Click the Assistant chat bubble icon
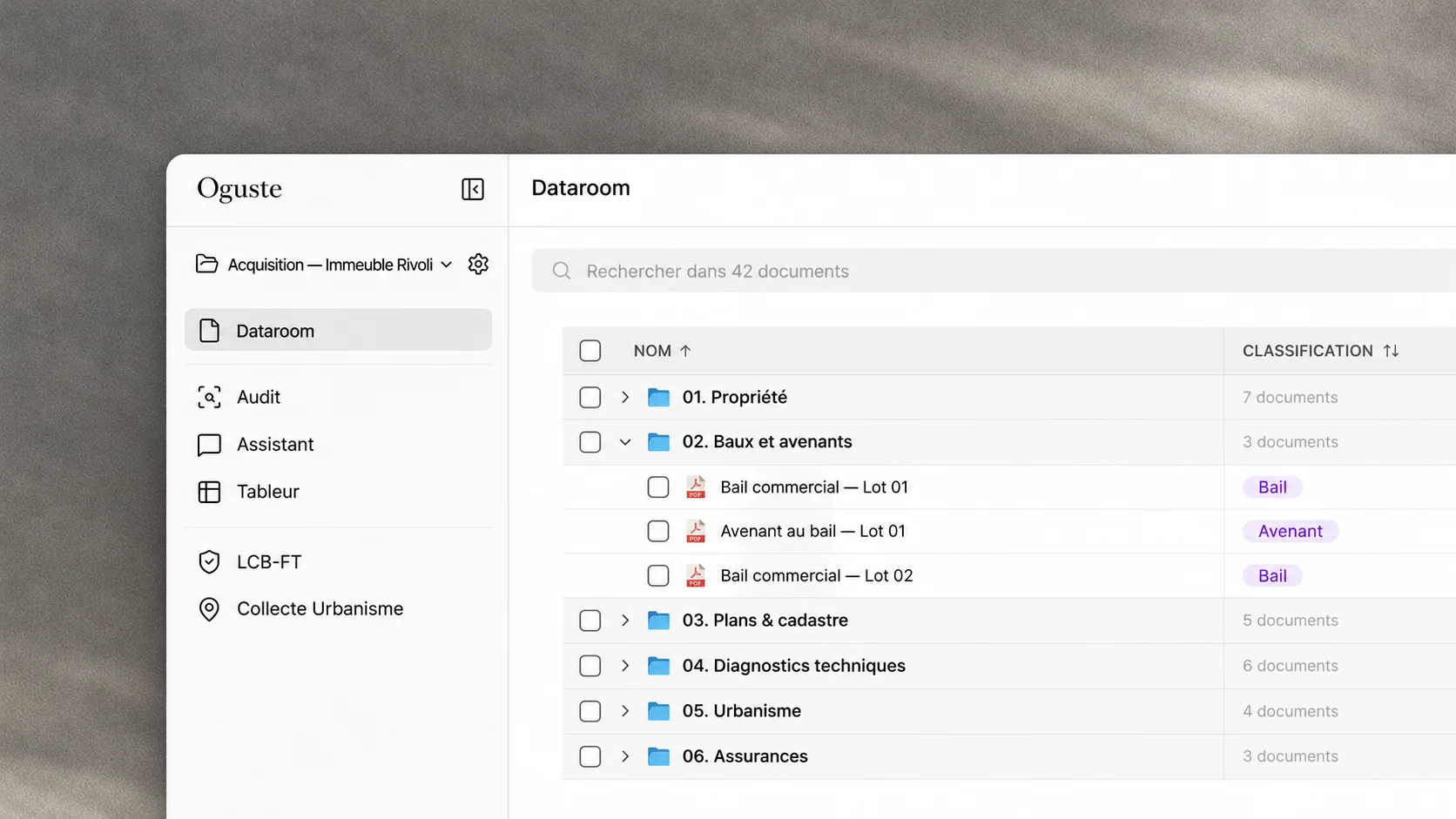The height and width of the screenshot is (819, 1456). click(x=209, y=445)
